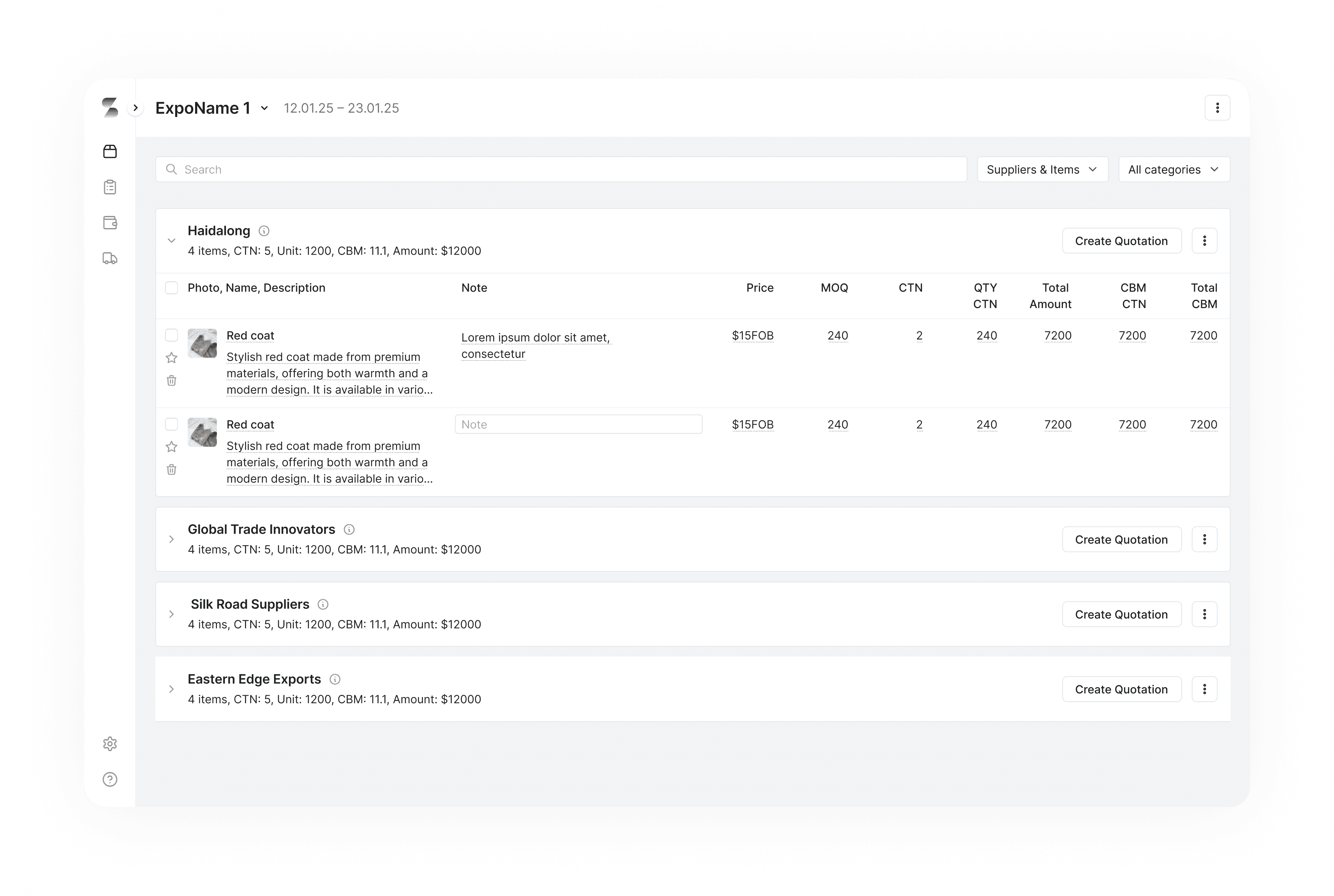Image resolution: width=1334 pixels, height=896 pixels.
Task: Open Global Trade Innovators three-dot menu
Action: [x=1204, y=539]
